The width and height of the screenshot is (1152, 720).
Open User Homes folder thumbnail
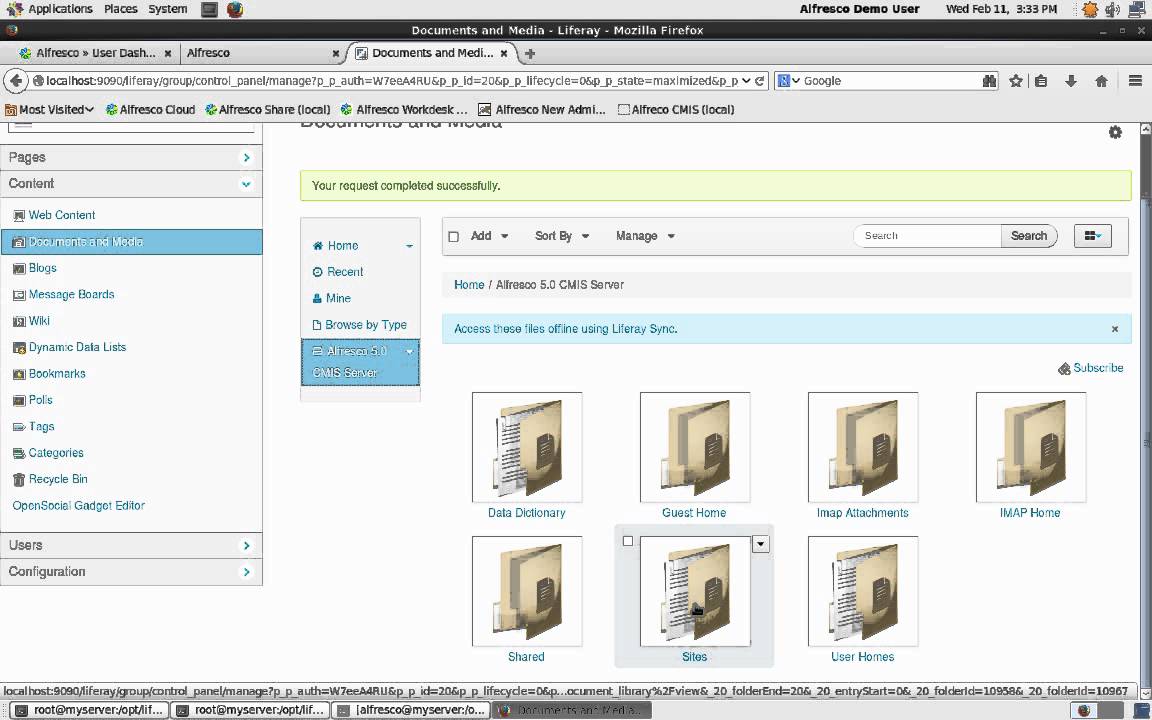863,591
